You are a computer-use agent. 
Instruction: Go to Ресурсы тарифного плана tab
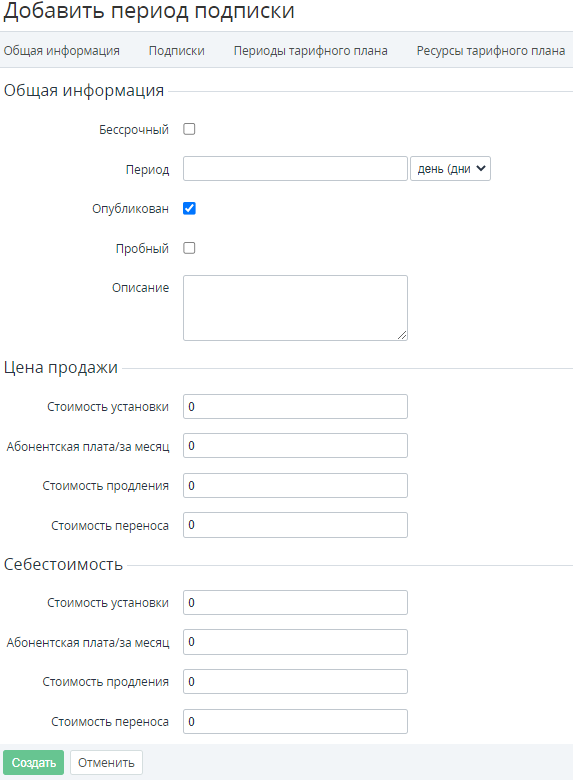(x=491, y=50)
